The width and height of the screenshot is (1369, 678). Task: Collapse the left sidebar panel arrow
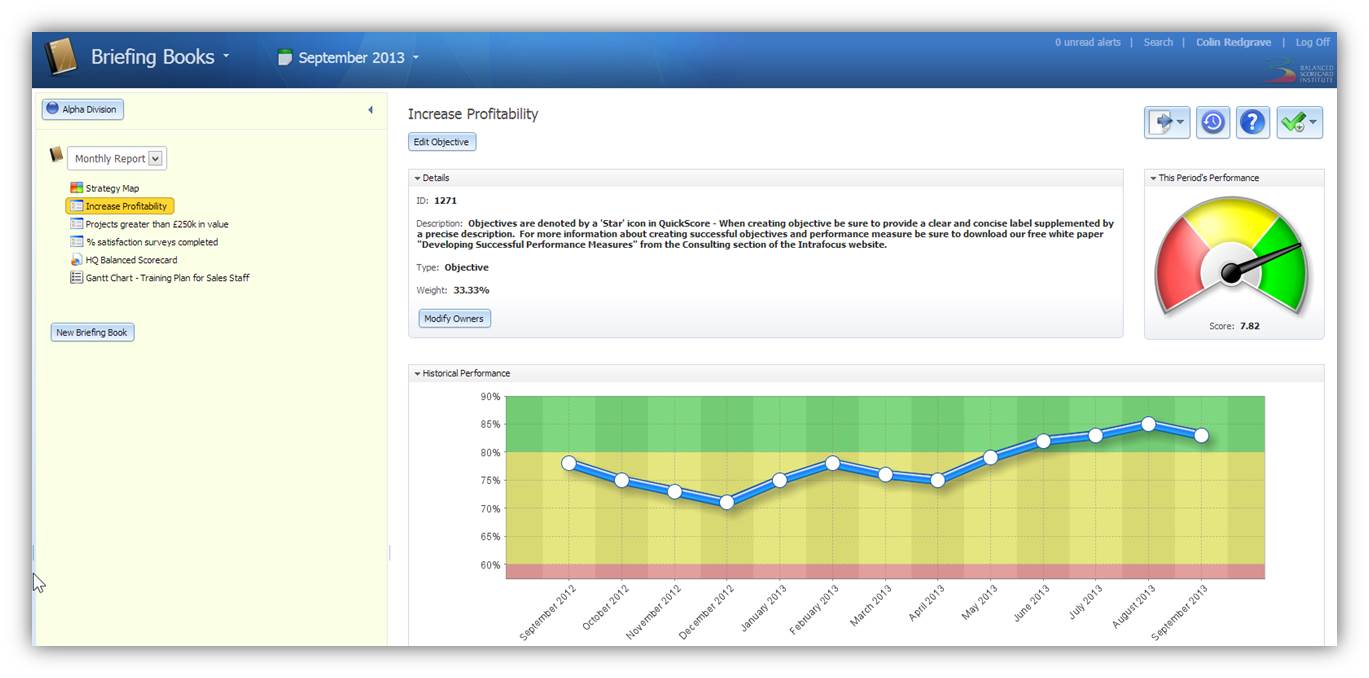370,110
